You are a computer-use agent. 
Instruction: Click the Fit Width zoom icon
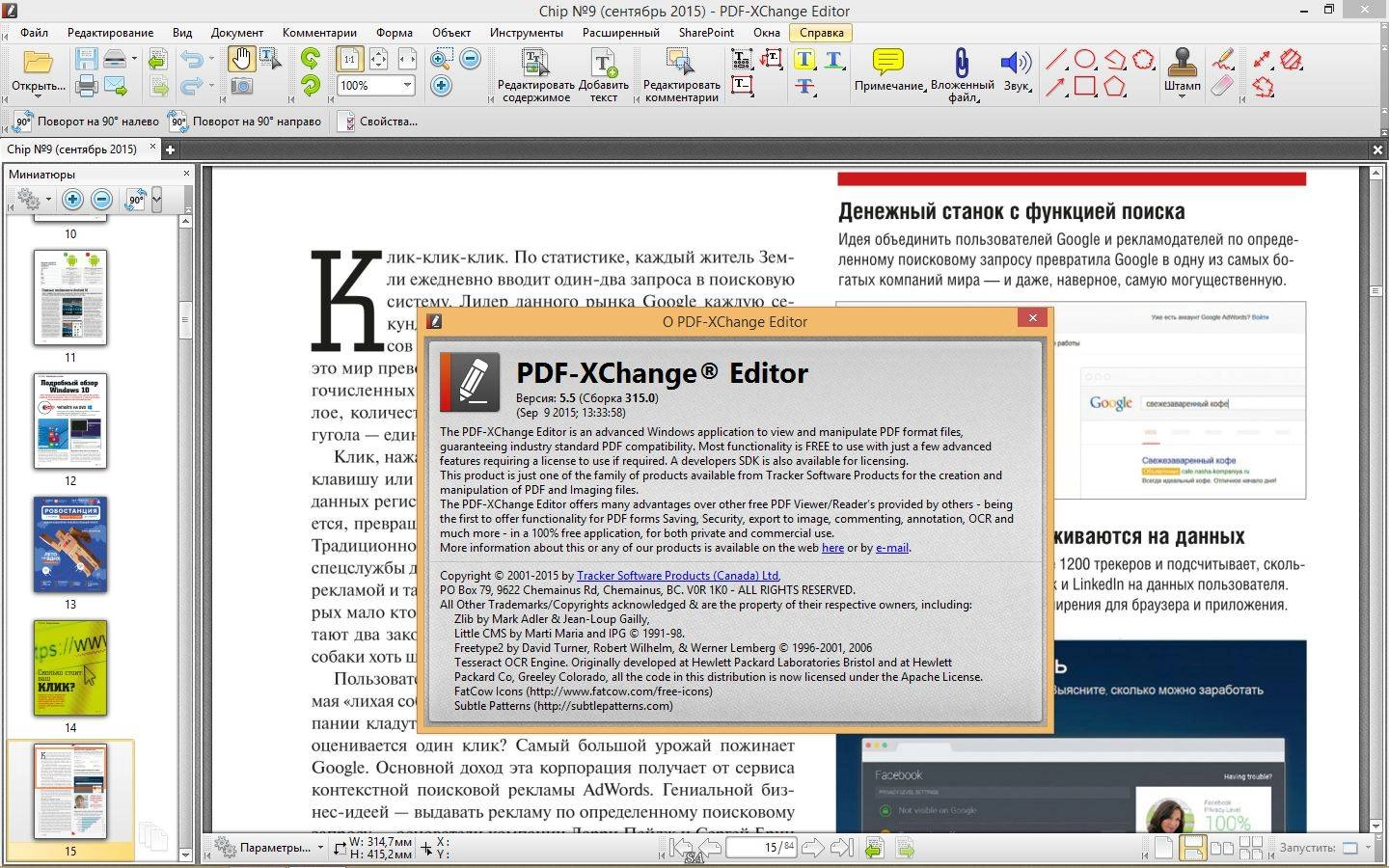click(407, 60)
